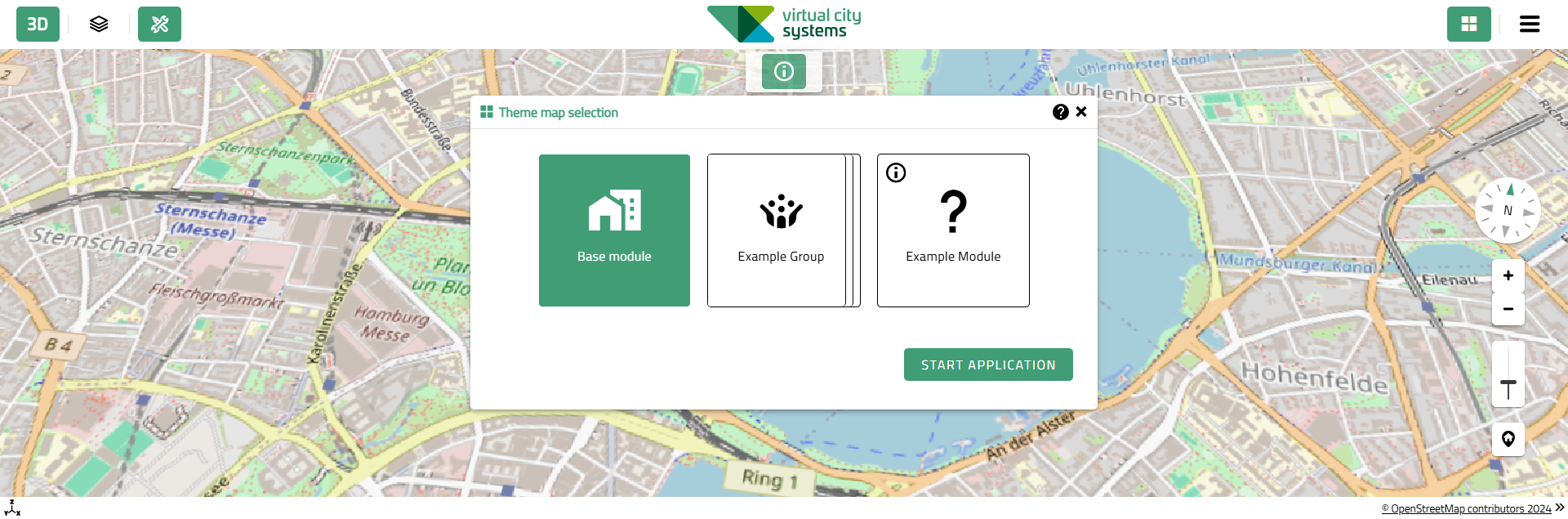Viewport: 1568px width, 519px height.
Task: Click the green info button above dialog
Action: coord(783,72)
